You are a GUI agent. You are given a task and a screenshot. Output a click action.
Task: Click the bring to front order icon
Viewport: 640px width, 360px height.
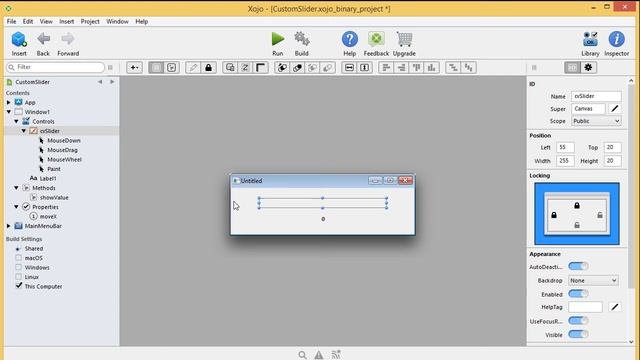coord(298,68)
